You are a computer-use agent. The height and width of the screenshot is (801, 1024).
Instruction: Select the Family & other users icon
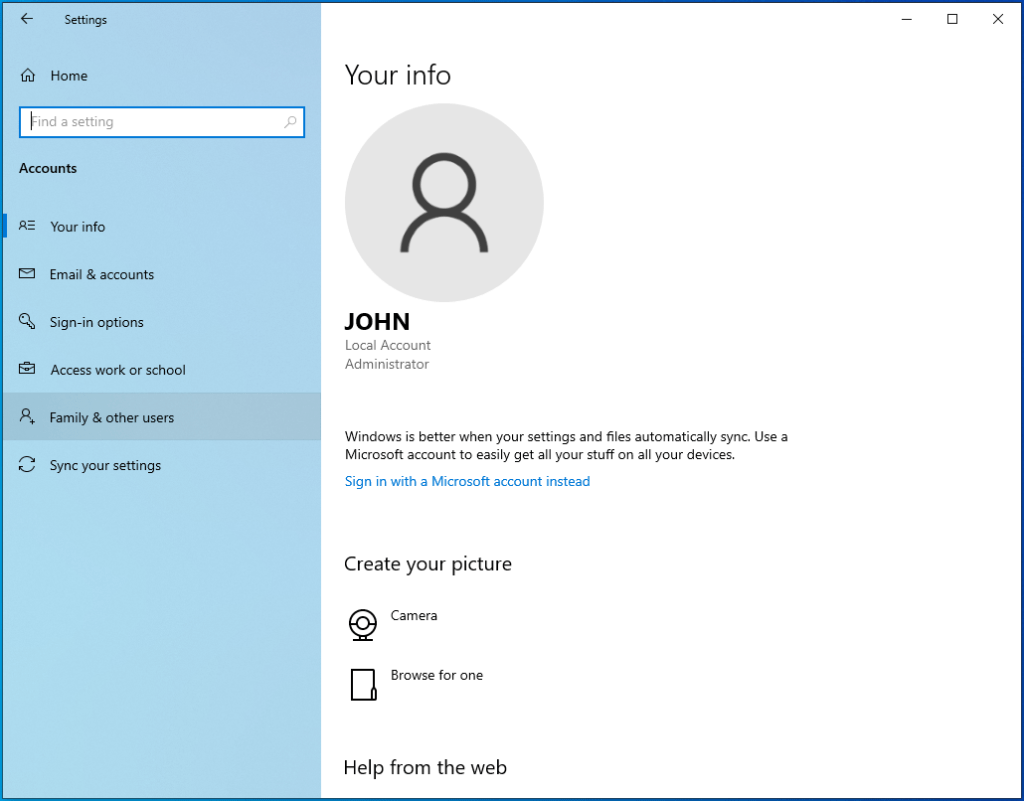[x=27, y=417]
